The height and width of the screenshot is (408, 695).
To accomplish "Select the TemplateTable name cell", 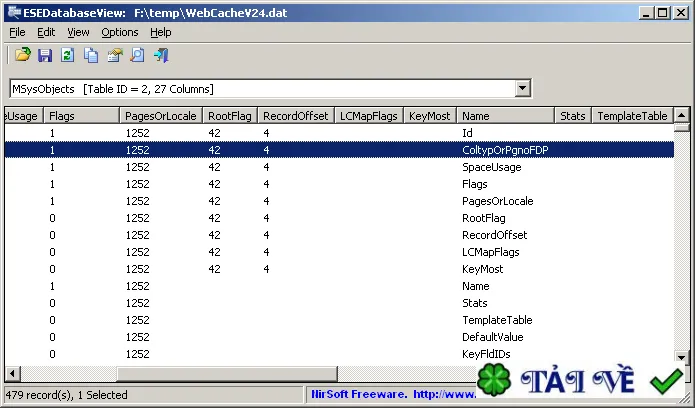I will coord(497,320).
